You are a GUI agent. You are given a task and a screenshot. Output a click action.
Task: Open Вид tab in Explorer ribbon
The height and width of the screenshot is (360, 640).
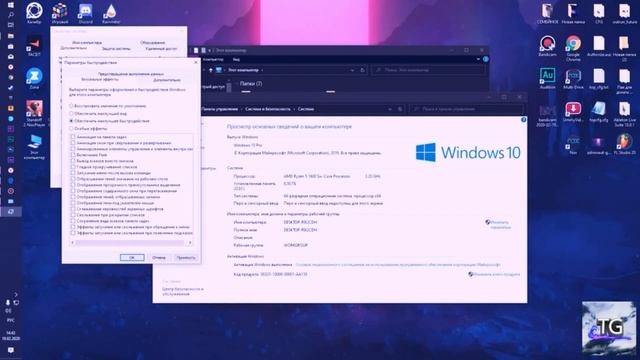pyautogui.click(x=236, y=60)
